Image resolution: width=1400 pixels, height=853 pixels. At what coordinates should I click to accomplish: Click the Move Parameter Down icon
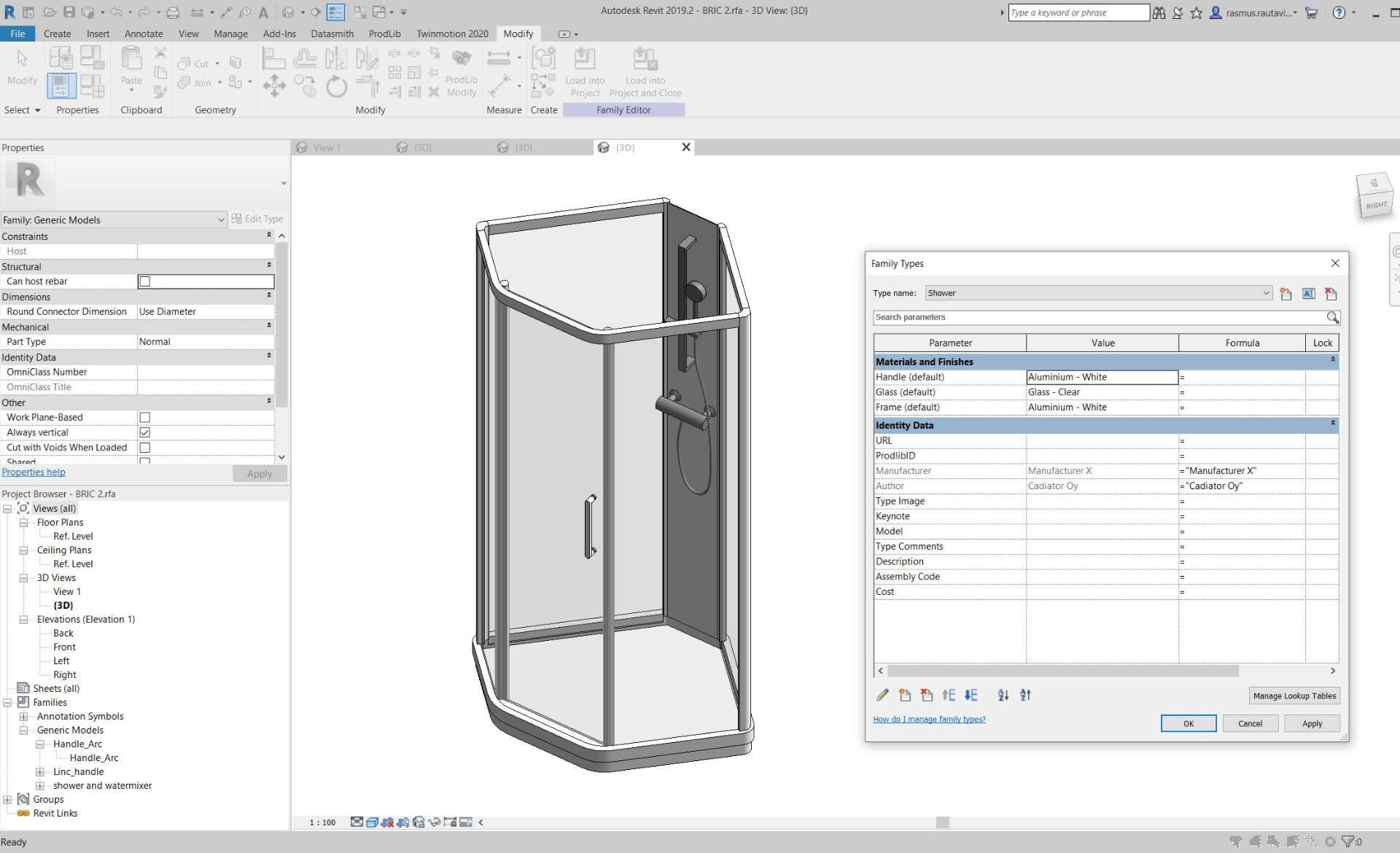(971, 695)
